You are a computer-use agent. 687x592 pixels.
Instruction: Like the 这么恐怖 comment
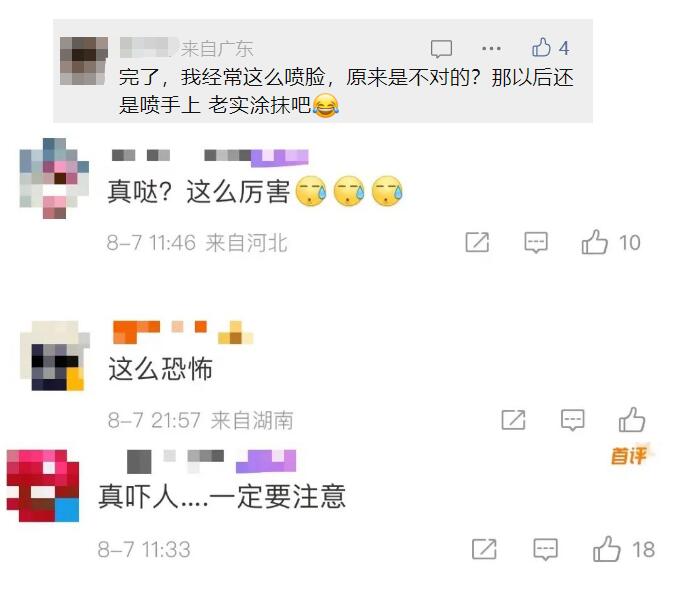tap(631, 420)
